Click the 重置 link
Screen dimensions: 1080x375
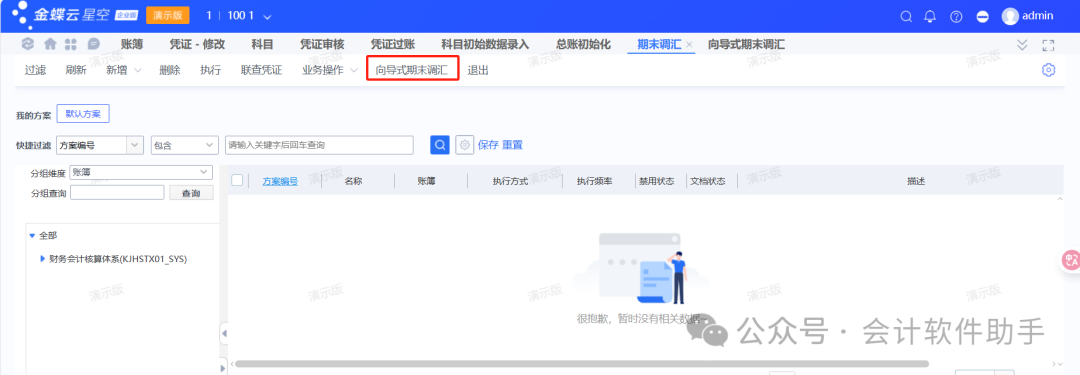point(512,145)
